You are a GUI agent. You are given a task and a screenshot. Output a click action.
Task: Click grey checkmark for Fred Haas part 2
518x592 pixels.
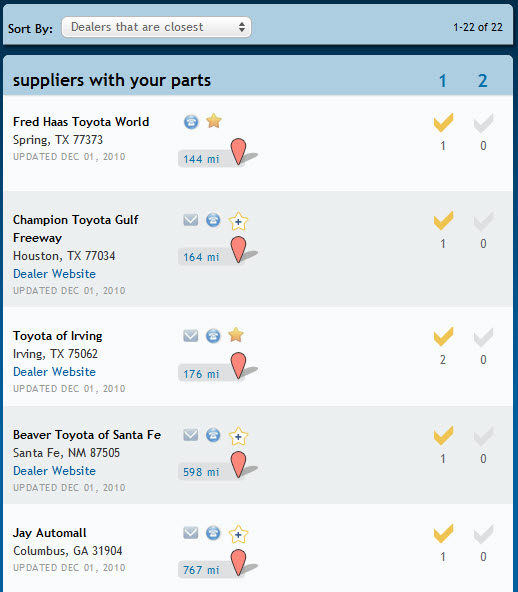(x=483, y=123)
